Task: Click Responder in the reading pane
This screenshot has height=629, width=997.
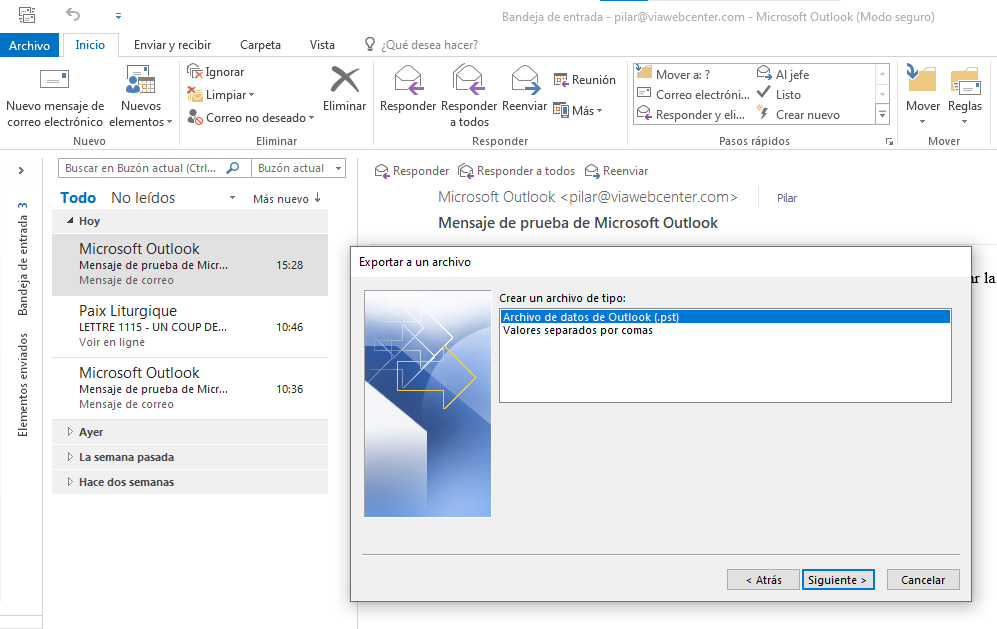Action: 411,171
